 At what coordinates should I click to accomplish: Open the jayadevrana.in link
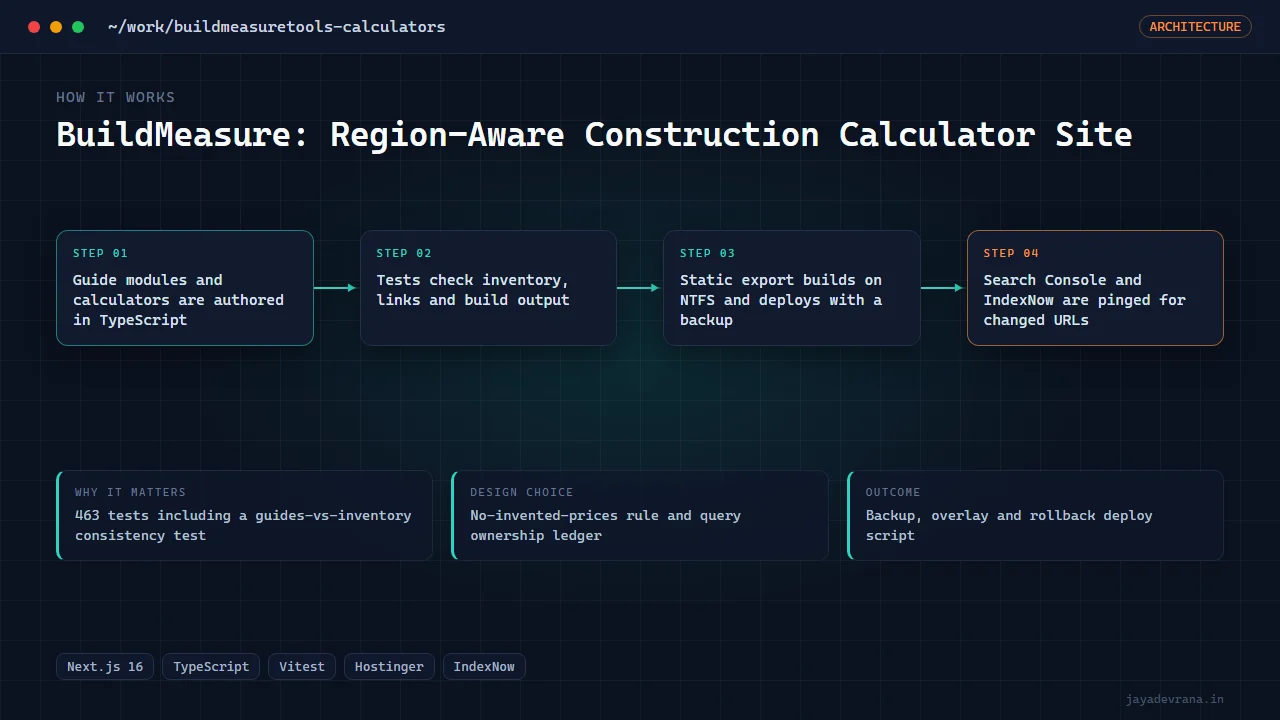pos(1174,699)
